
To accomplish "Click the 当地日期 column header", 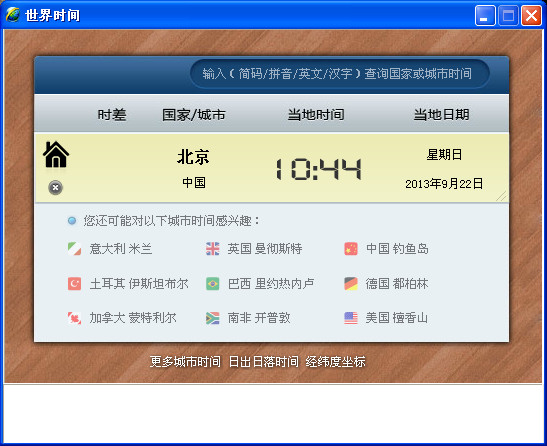I will (441, 114).
